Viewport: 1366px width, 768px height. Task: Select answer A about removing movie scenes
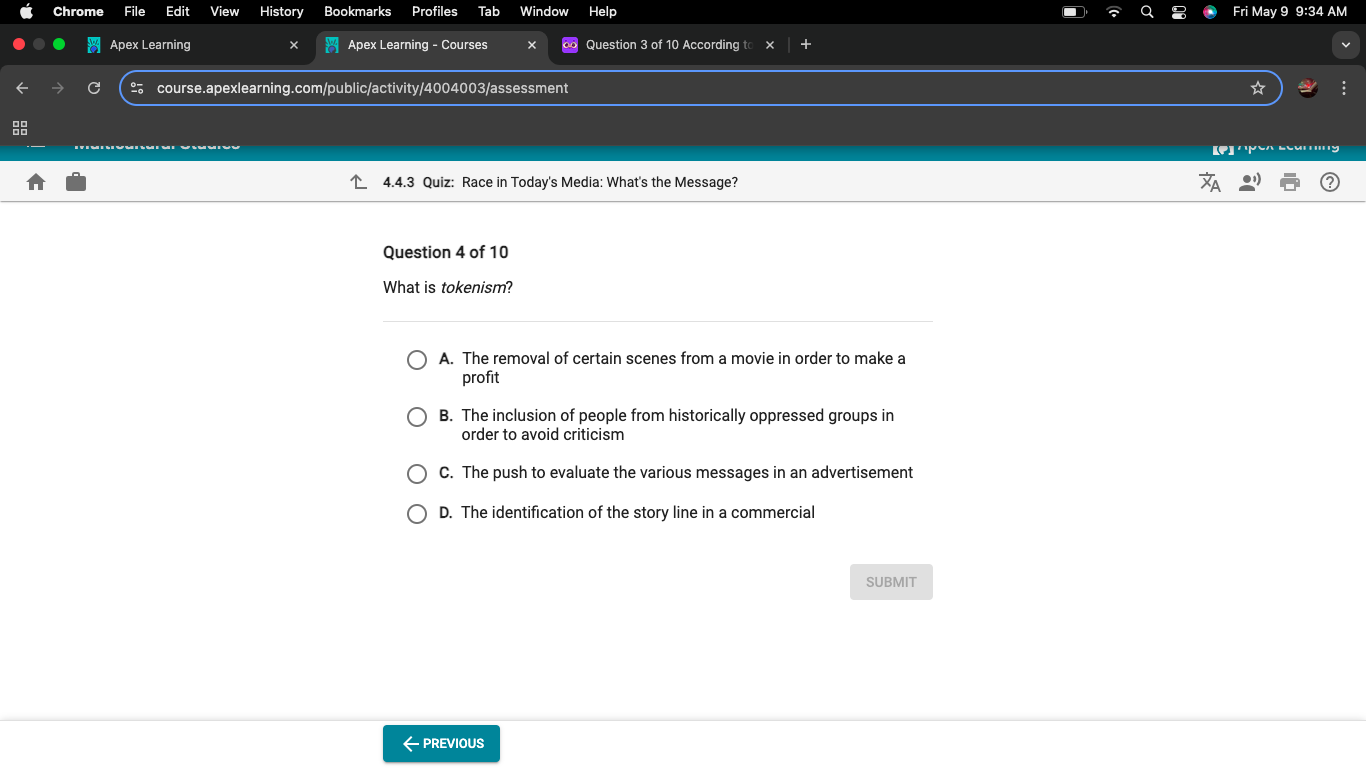coord(417,359)
